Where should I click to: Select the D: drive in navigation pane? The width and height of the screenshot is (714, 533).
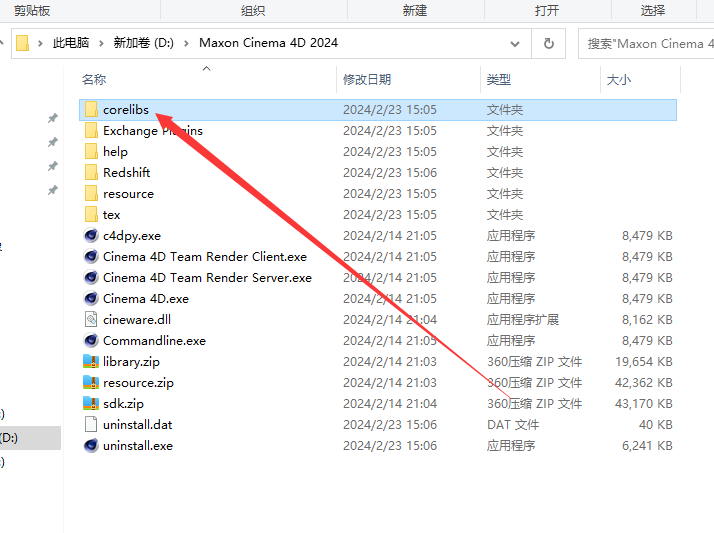coord(30,438)
